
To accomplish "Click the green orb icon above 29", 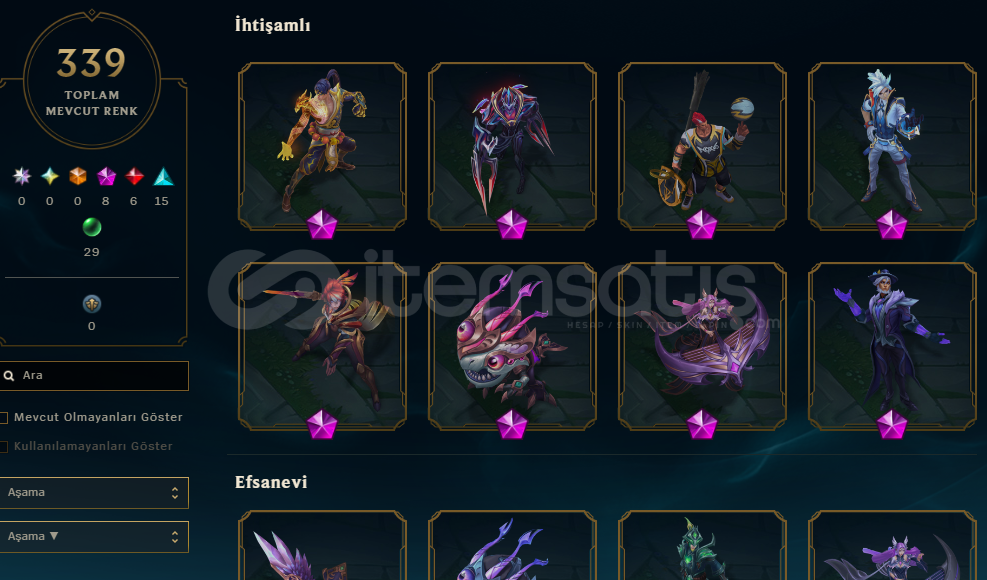I will click(x=92, y=227).
